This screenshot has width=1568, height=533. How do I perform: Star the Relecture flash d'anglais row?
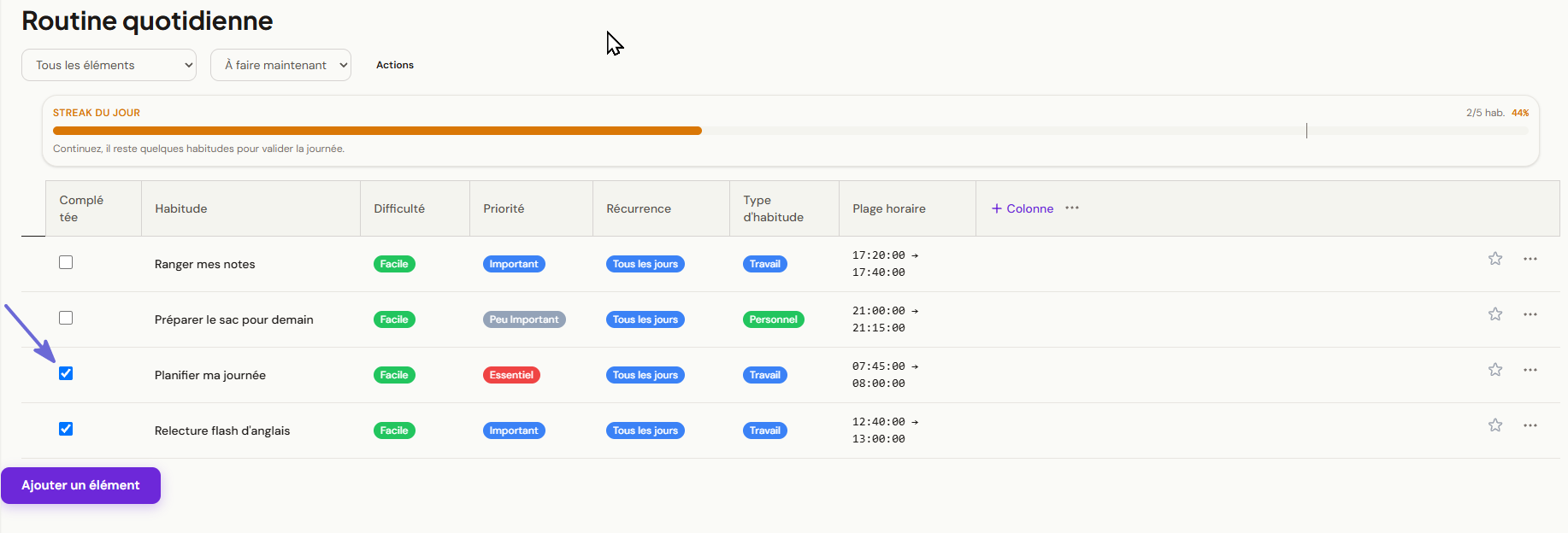click(x=1495, y=425)
